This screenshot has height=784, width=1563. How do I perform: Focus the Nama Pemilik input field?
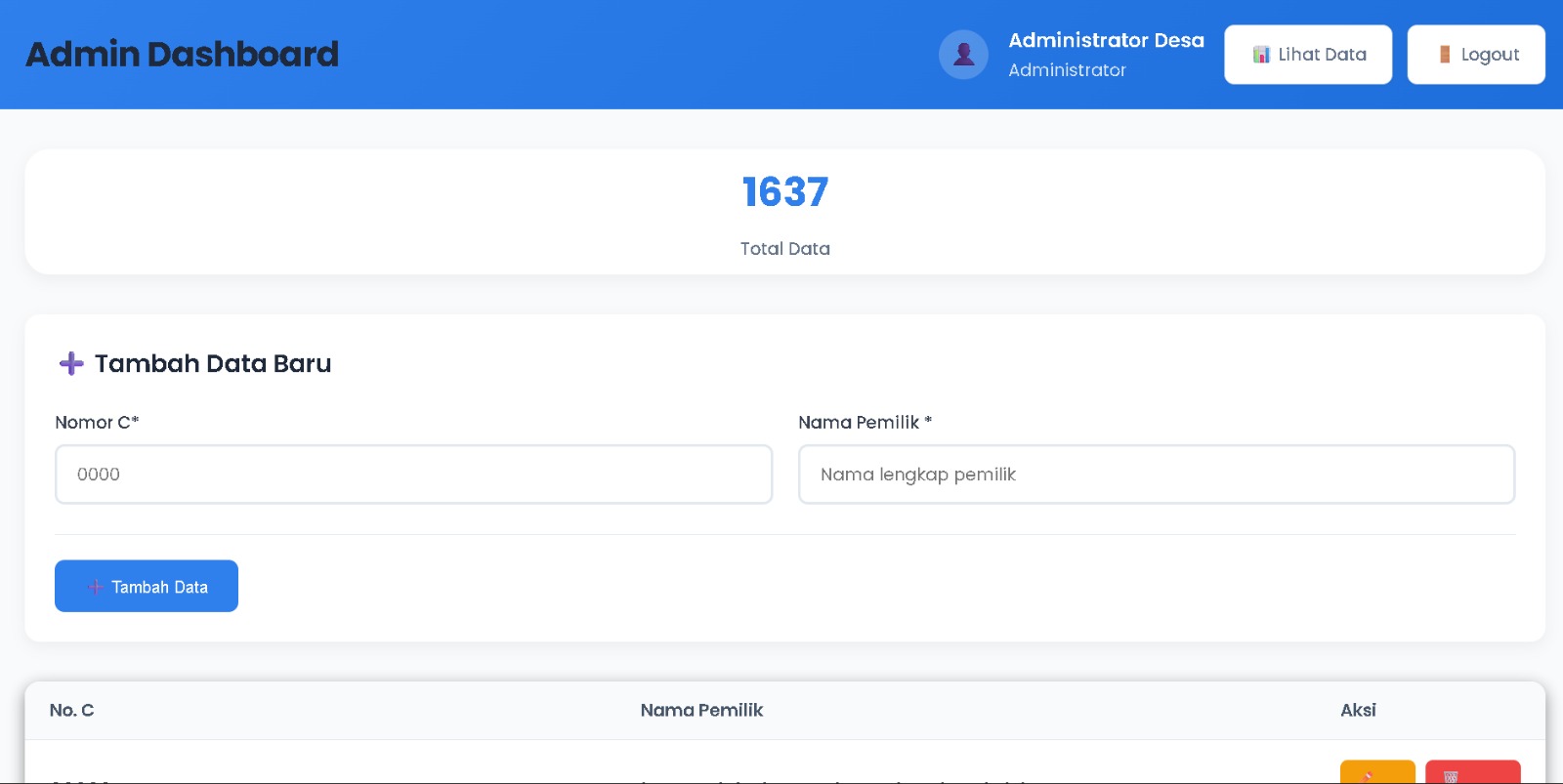1157,475
